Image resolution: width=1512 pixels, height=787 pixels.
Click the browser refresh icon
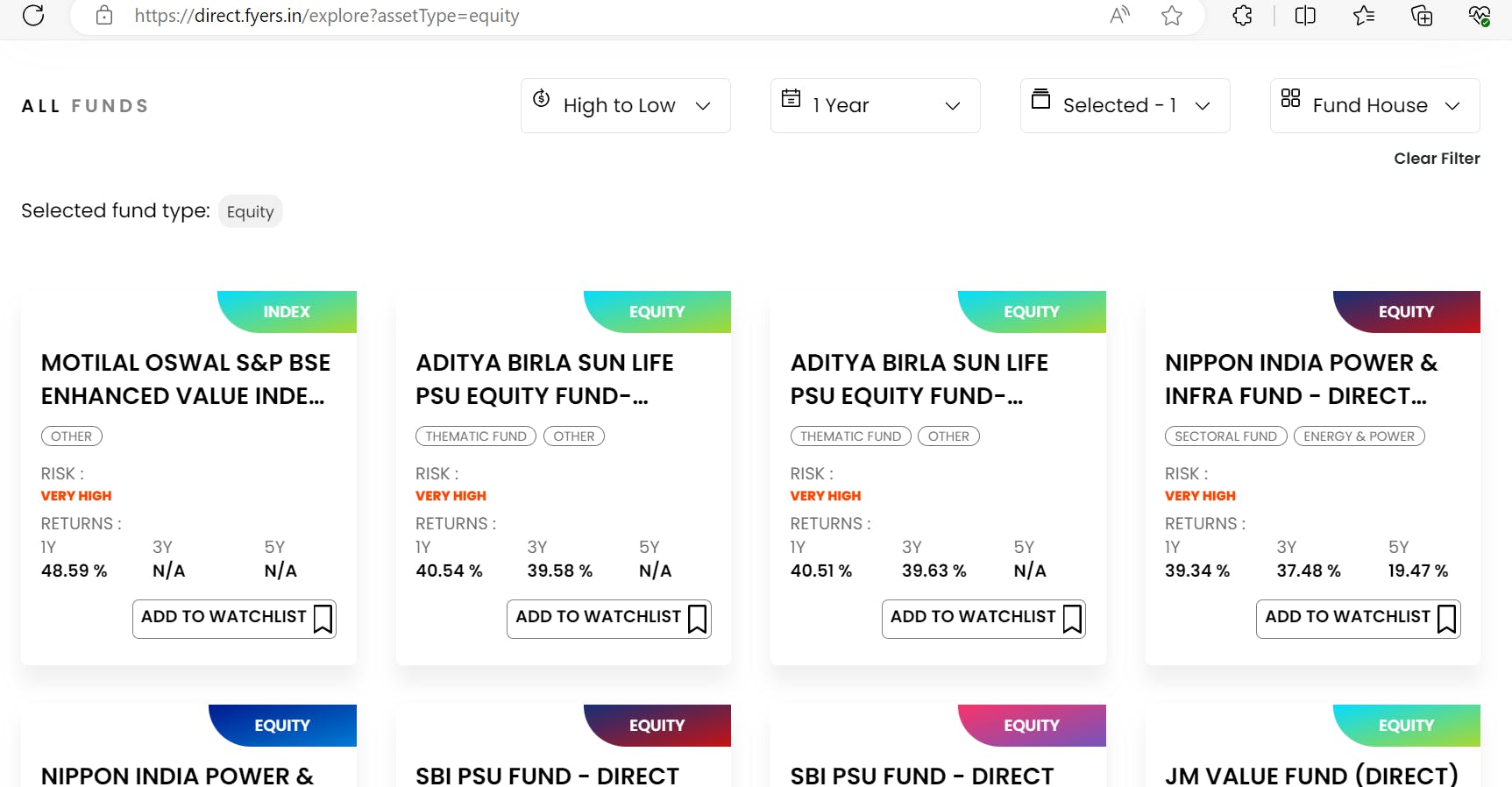pos(33,16)
